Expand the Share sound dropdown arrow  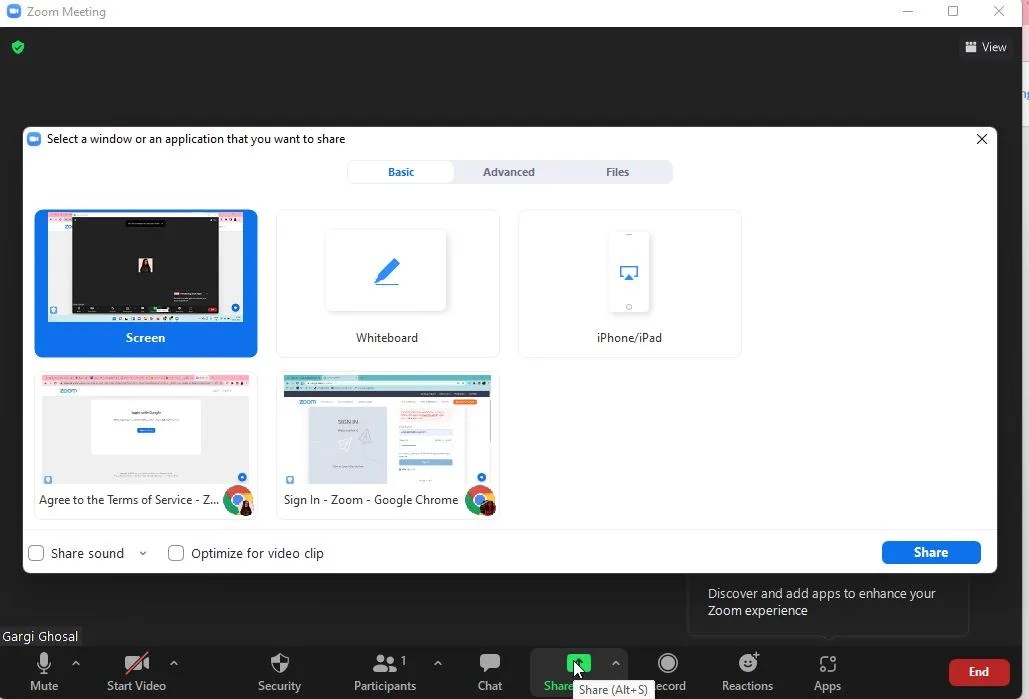click(143, 554)
